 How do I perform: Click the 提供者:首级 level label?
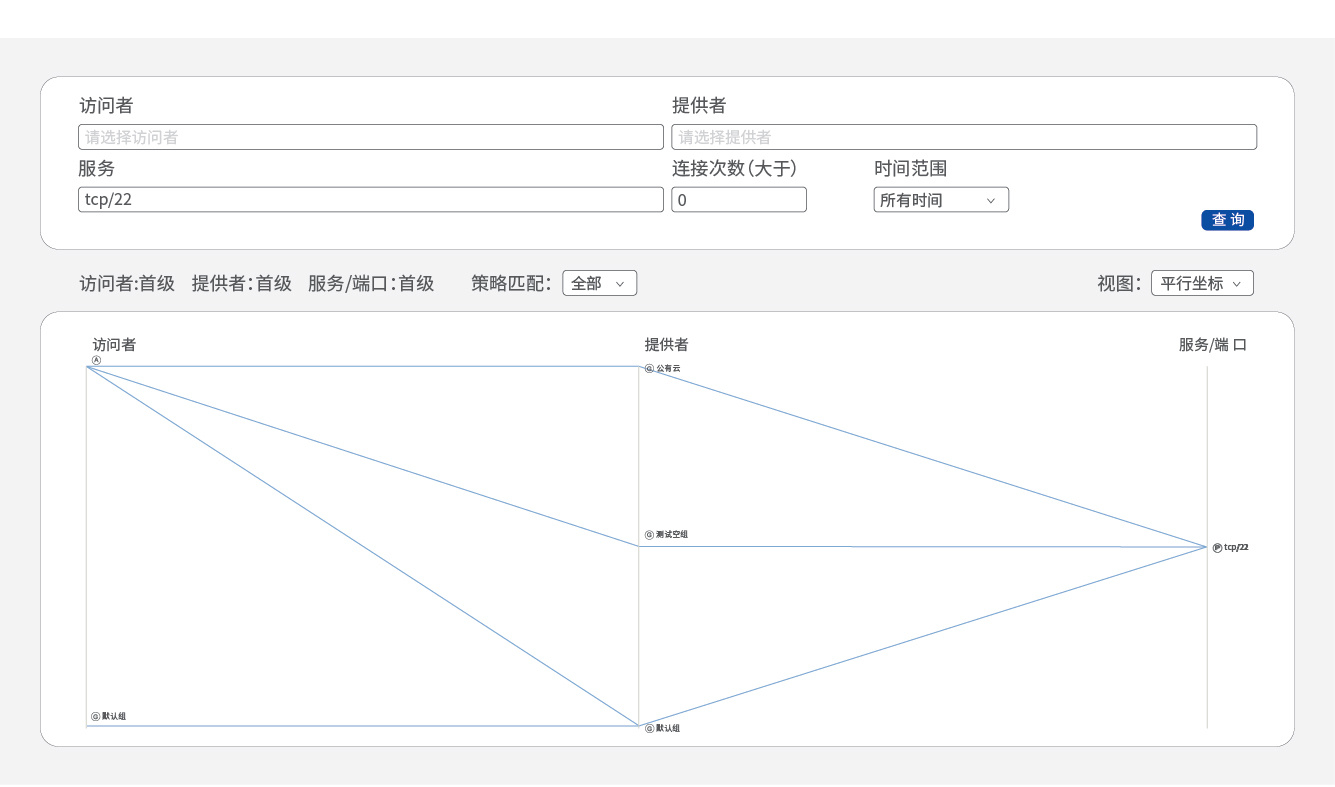pos(242,283)
